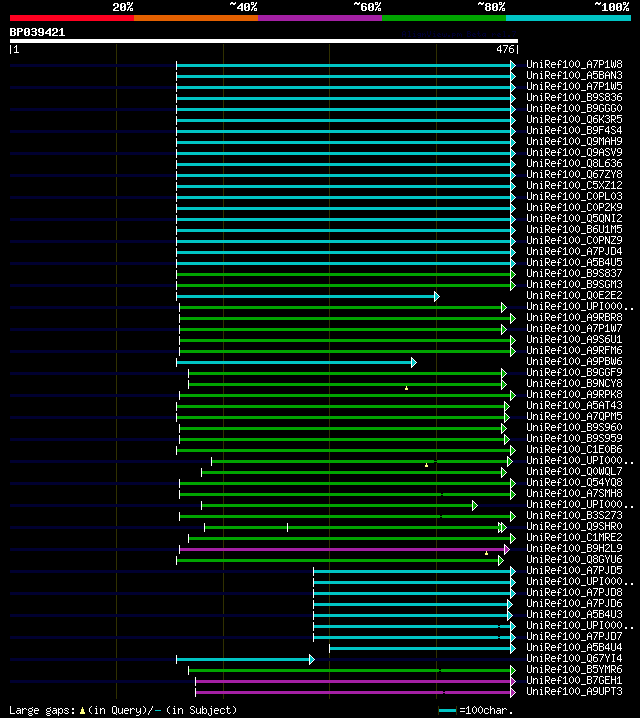Select hit label UniRef100_Q9SHR0
640x718 pixels.
(x=574, y=526)
